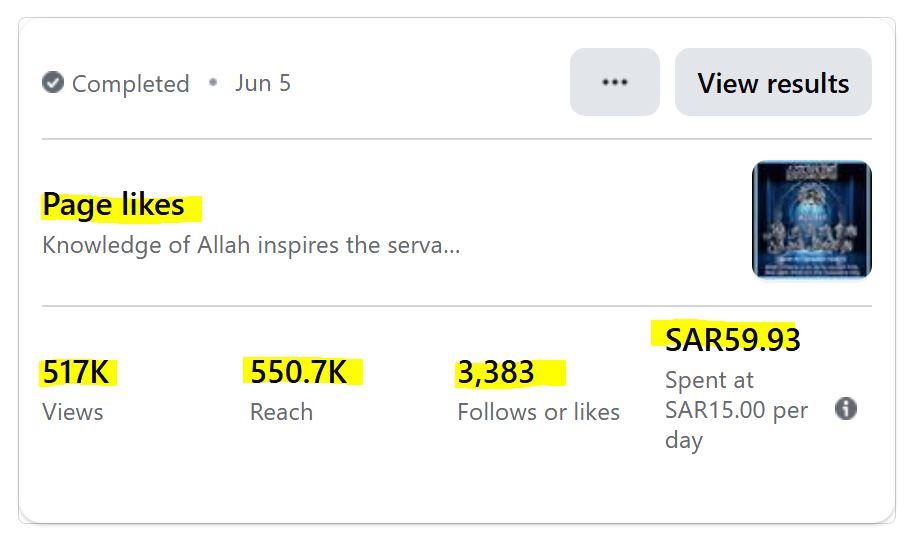The width and height of the screenshot is (912, 551).
Task: Select the Knowledge of Allah description text
Action: [x=251, y=245]
